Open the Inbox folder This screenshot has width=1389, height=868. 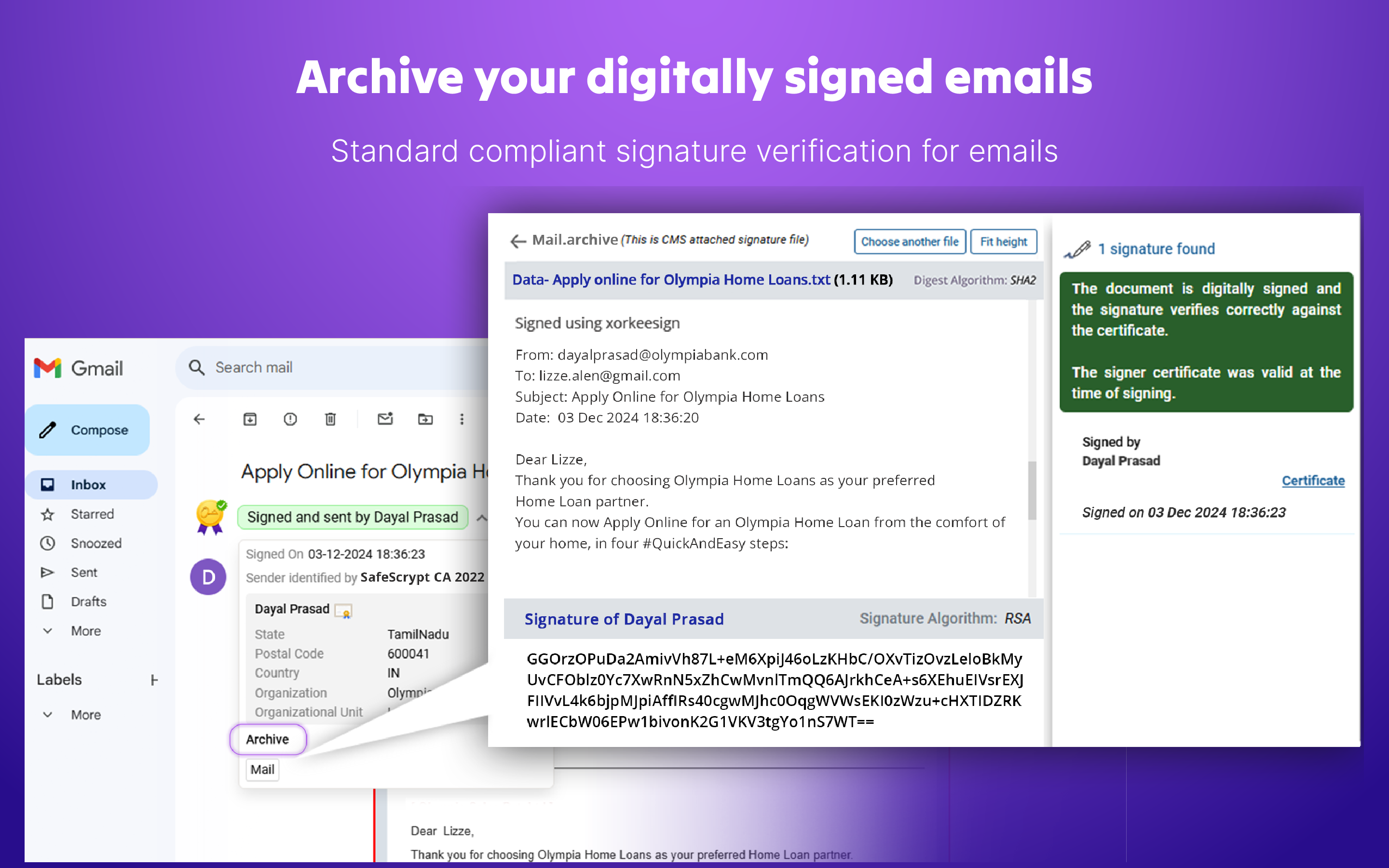click(x=91, y=485)
